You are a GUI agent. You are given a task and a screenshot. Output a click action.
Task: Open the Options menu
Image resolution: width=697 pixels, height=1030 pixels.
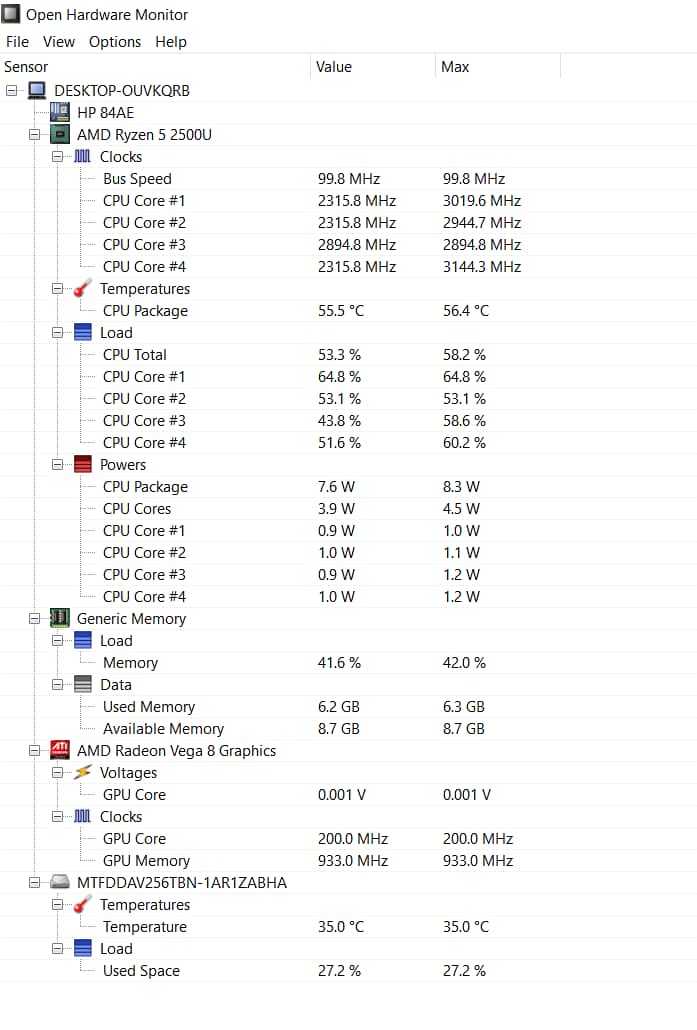tap(115, 42)
